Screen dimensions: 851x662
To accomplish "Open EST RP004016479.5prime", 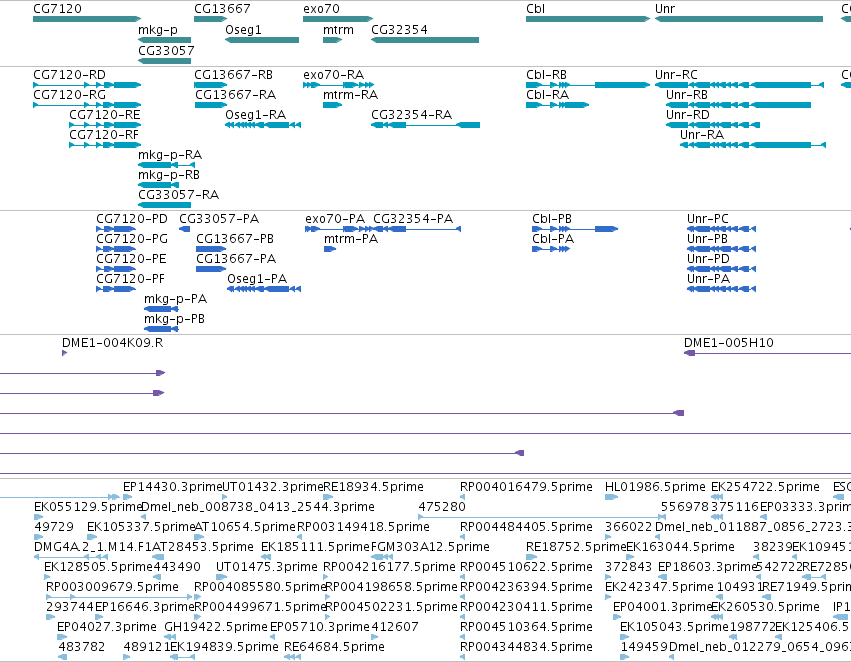I will tap(463, 497).
